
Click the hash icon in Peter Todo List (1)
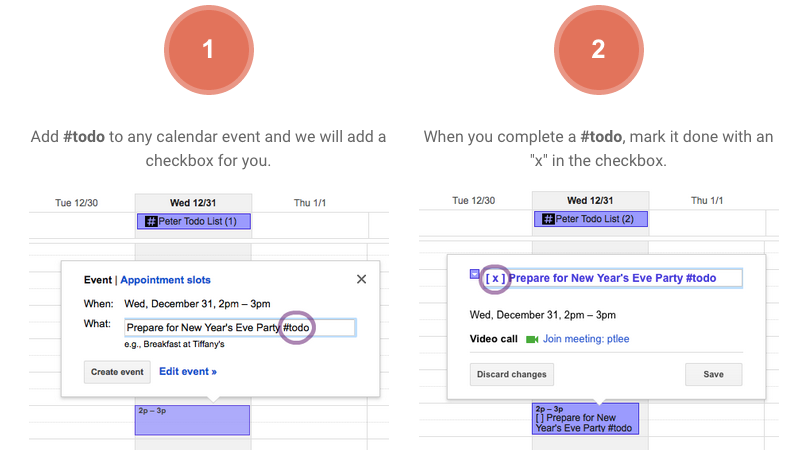click(151, 221)
